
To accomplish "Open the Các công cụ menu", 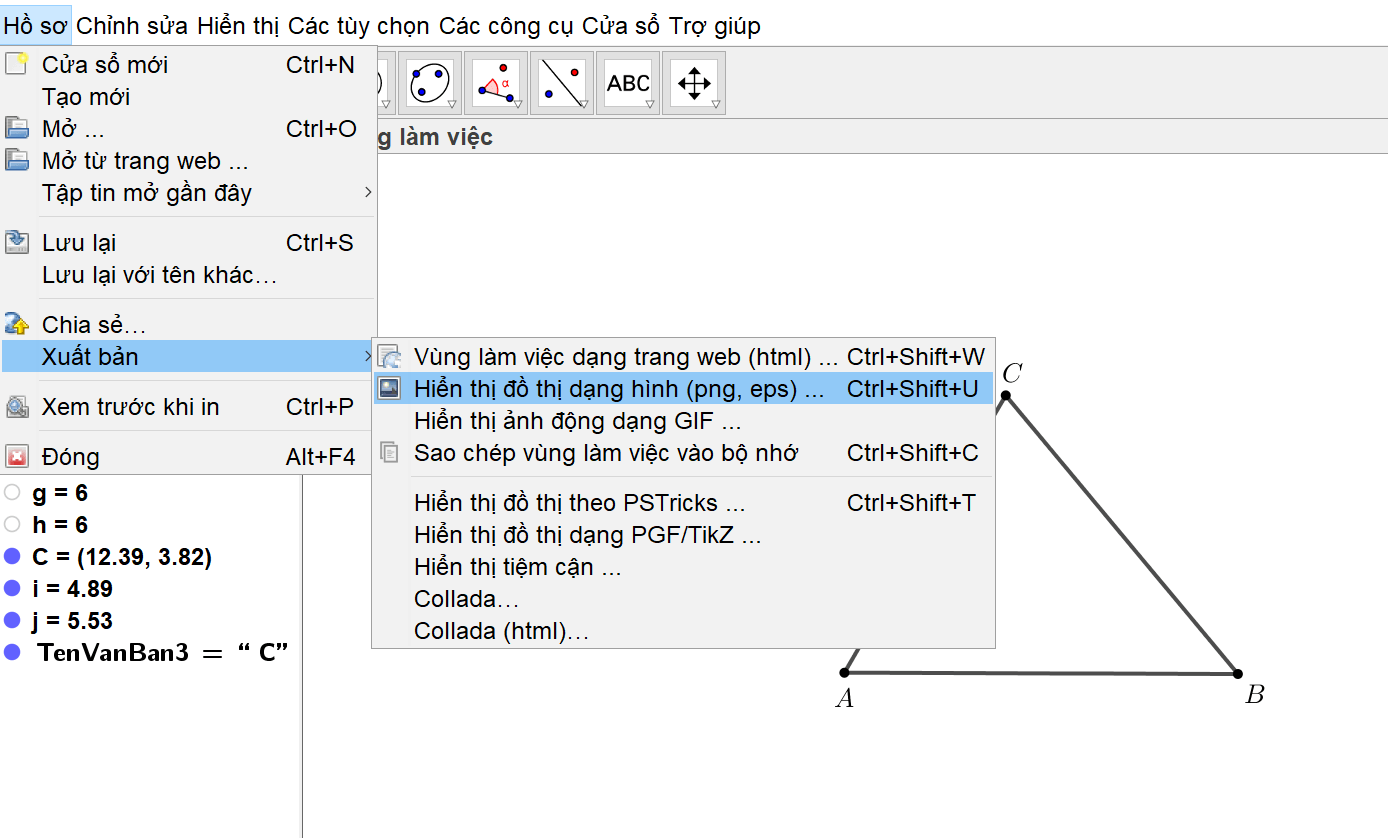I will [x=507, y=26].
